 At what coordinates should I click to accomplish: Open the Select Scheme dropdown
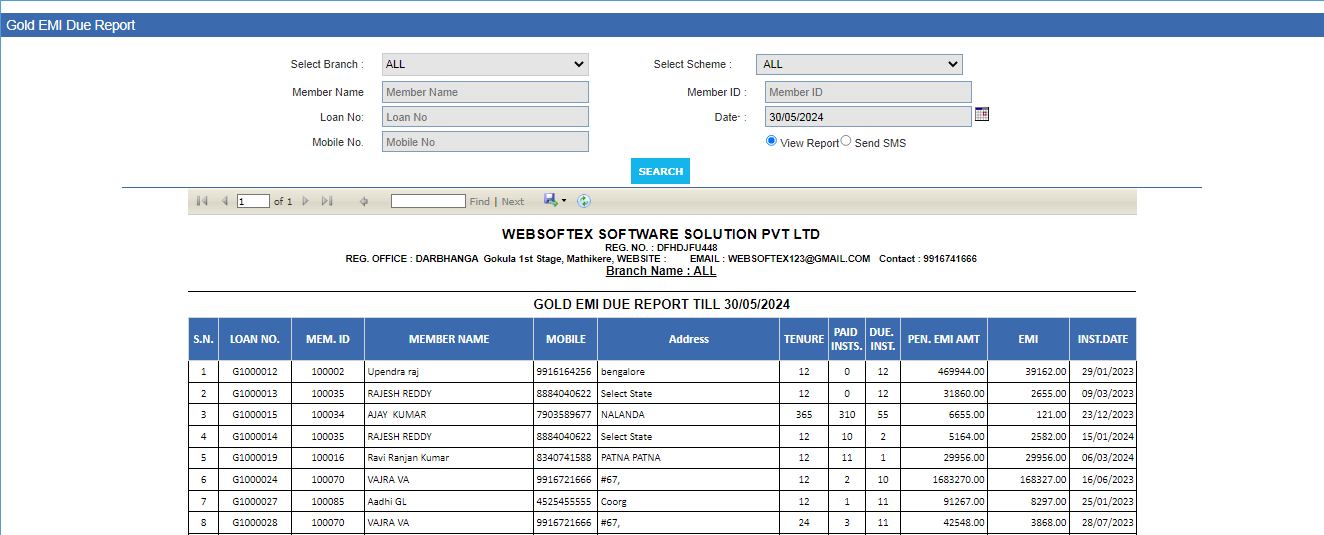click(859, 64)
